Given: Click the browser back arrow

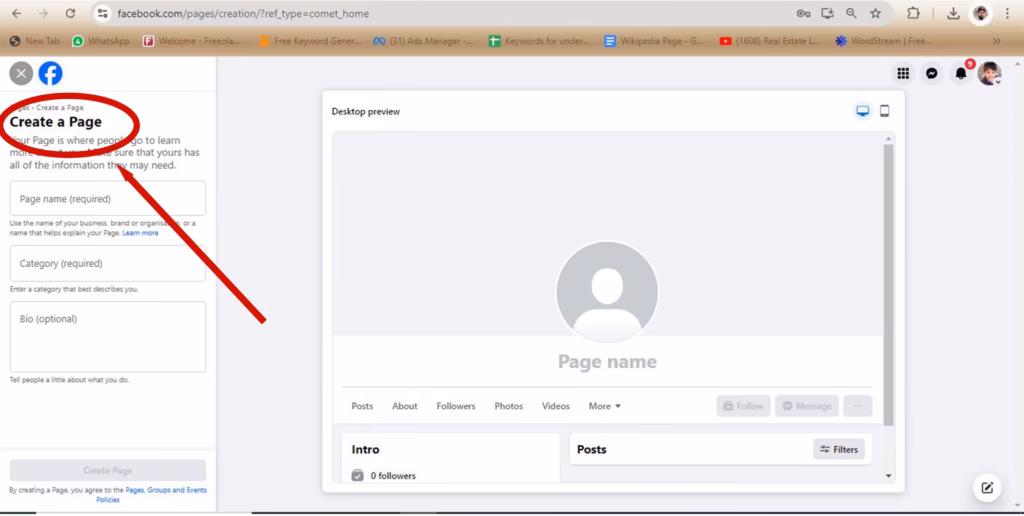Looking at the screenshot, I should coord(17,13).
